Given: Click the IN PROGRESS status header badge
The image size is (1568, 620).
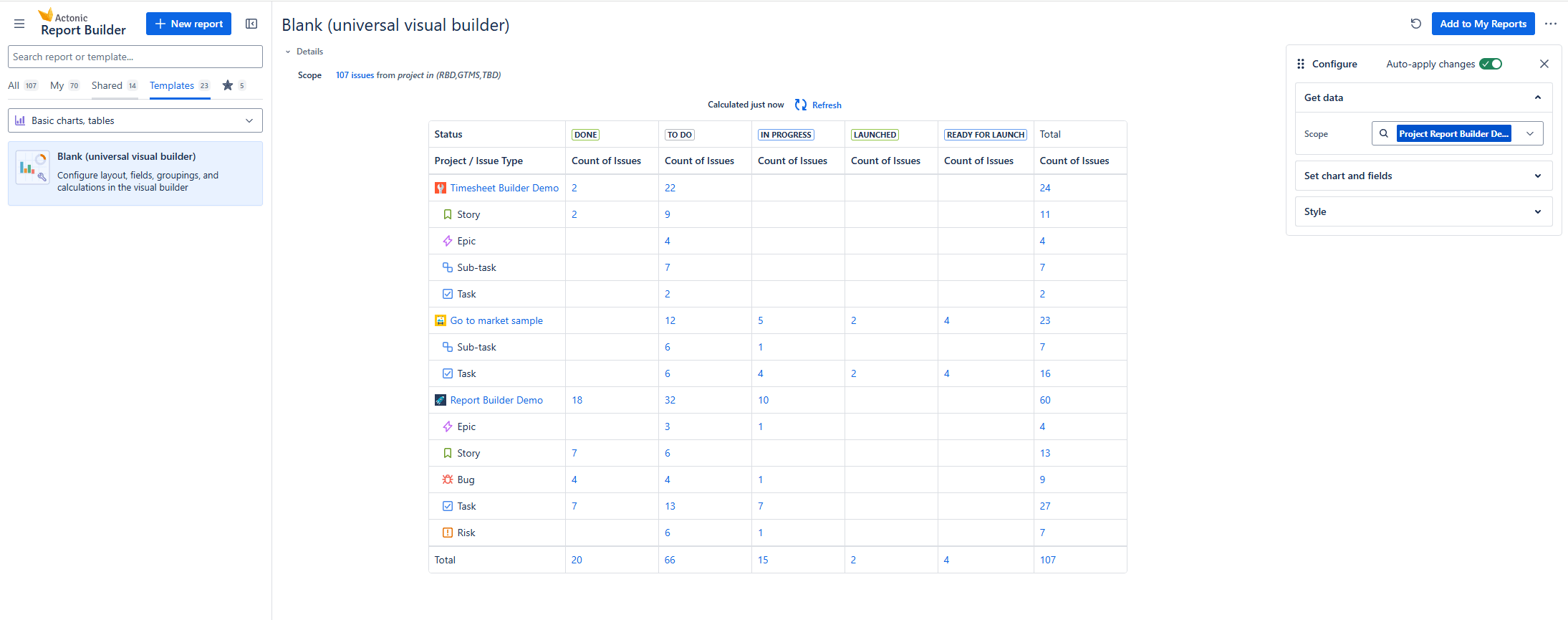Looking at the screenshot, I should tap(786, 135).
